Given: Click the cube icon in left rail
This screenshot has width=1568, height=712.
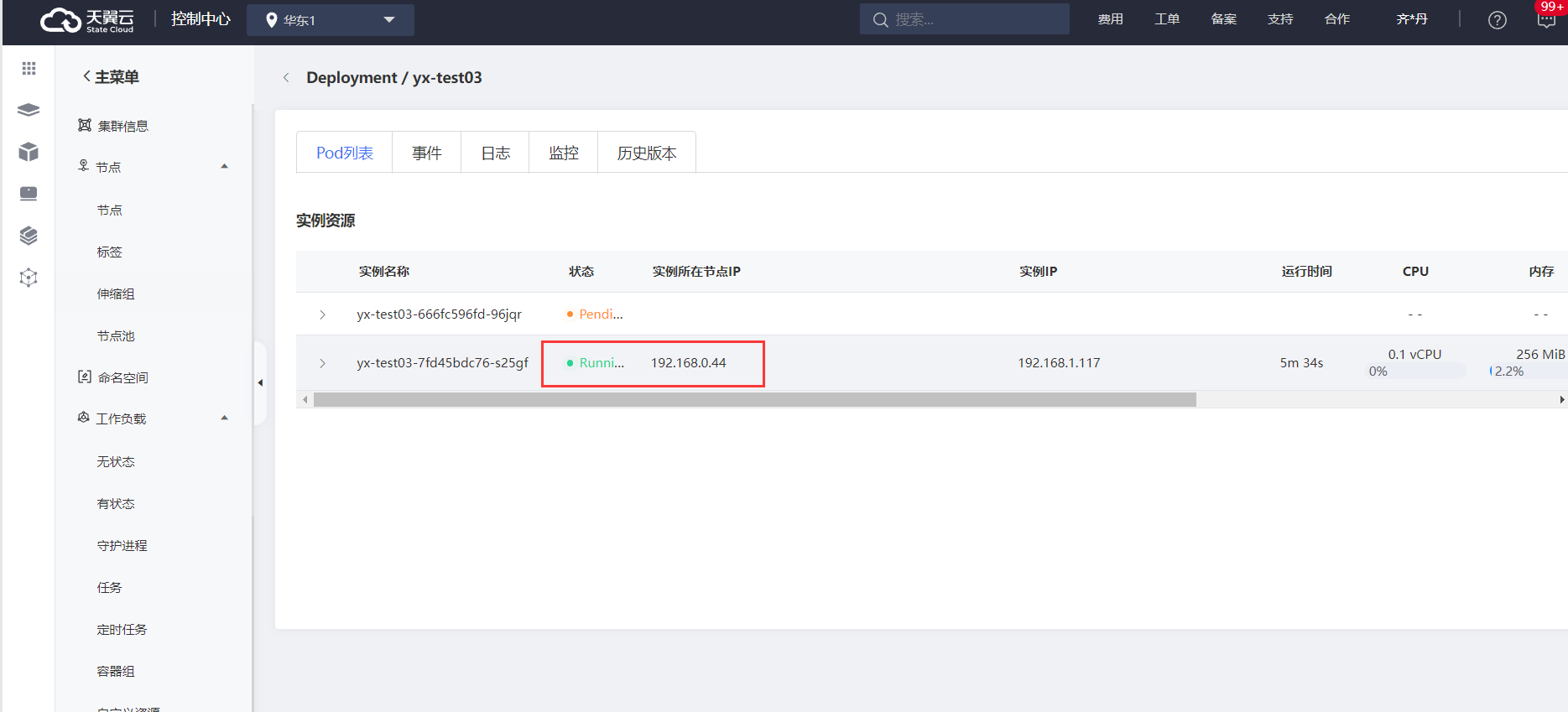Looking at the screenshot, I should [29, 152].
